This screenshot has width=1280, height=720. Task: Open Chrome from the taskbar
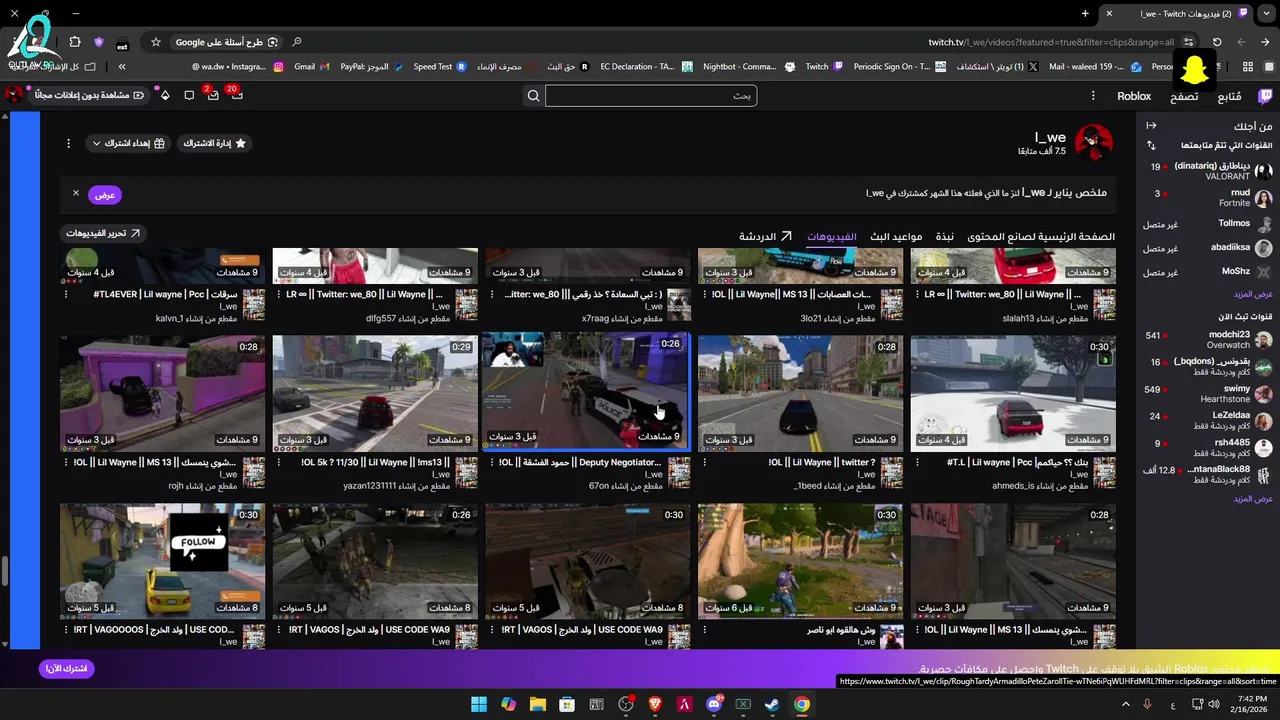coord(802,704)
